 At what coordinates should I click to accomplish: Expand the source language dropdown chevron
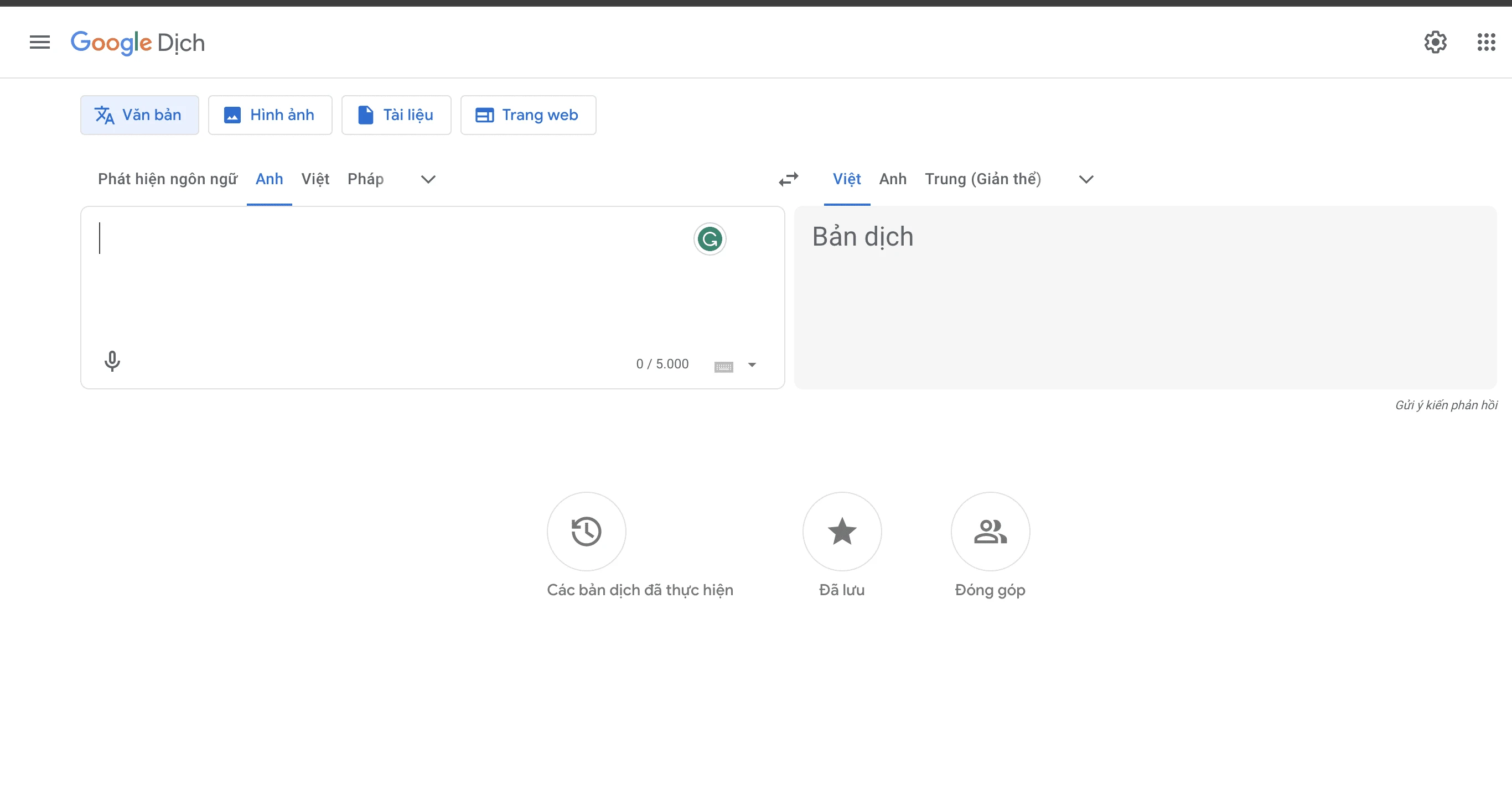click(x=427, y=179)
